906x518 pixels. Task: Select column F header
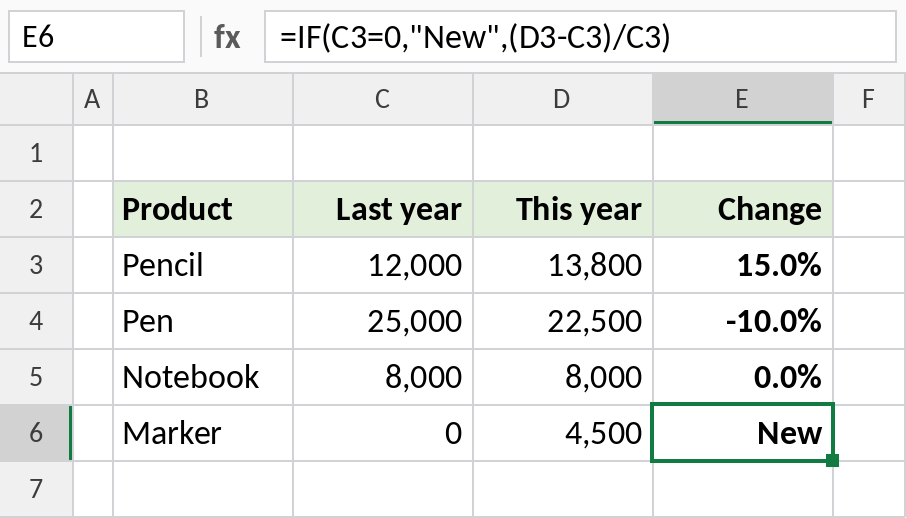click(870, 99)
